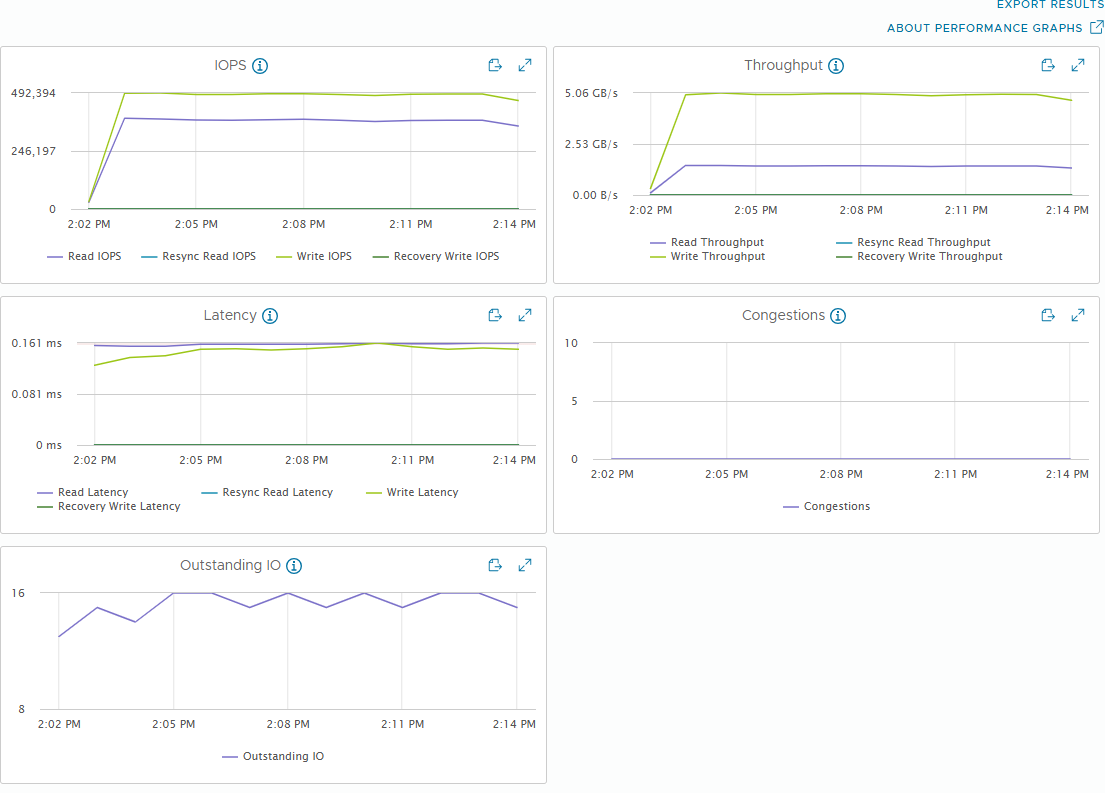Click the Congestions info icon

pos(838,316)
